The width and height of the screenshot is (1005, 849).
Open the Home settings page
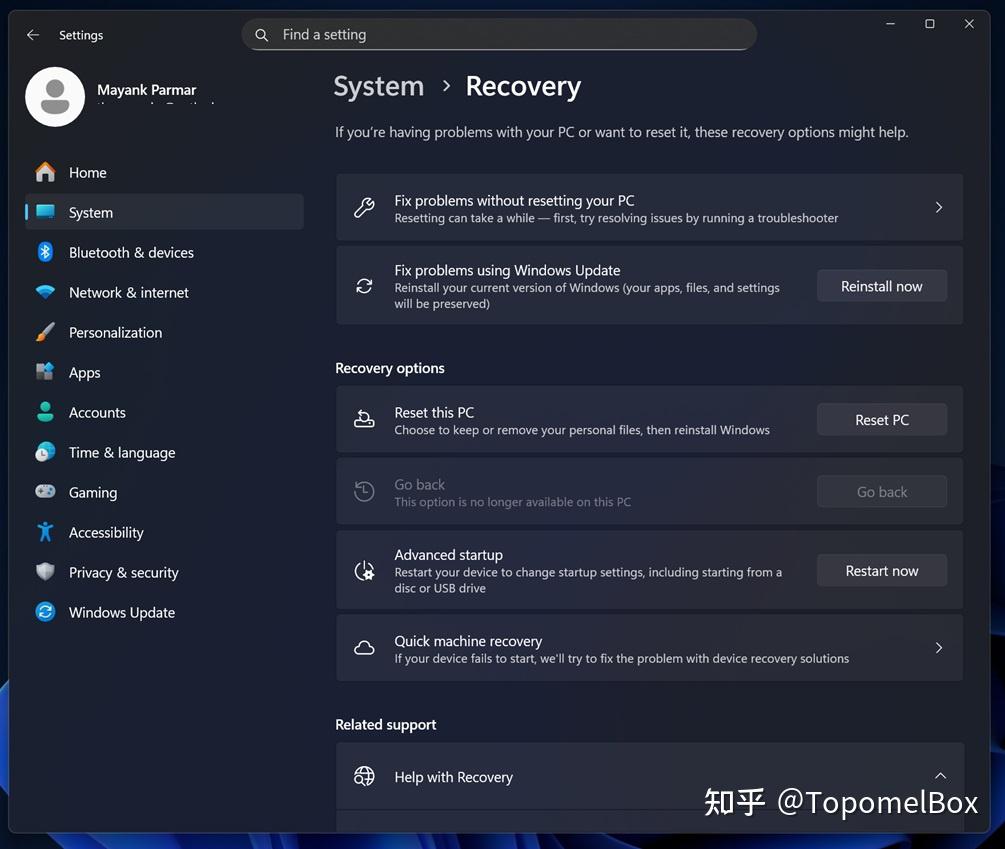164,172
